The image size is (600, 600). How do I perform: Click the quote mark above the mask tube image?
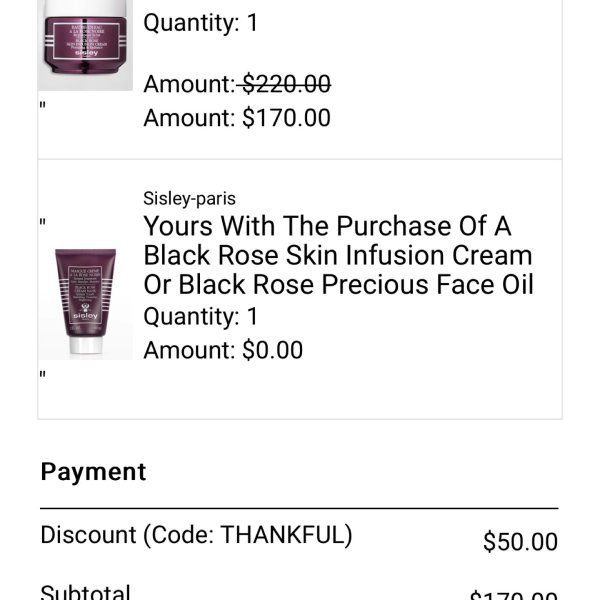click(x=42, y=222)
